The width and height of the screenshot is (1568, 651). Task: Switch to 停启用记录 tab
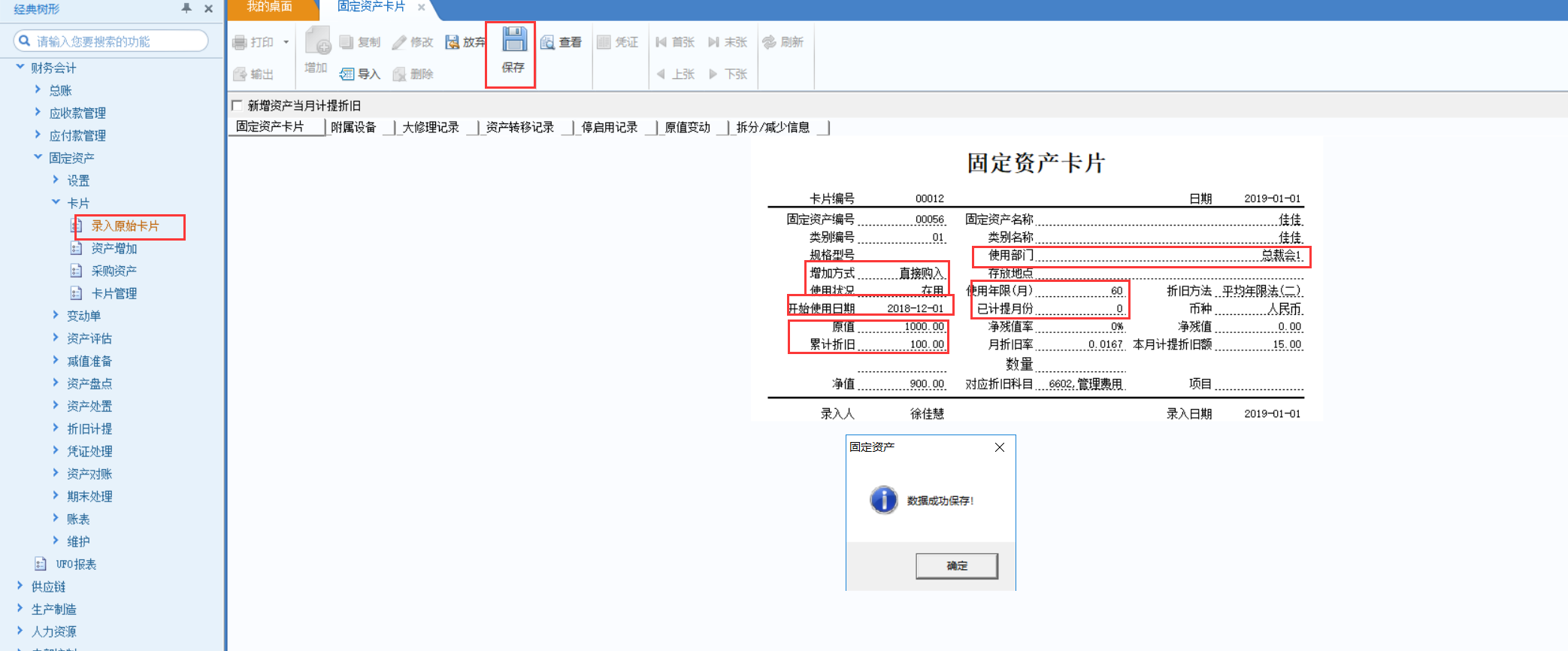click(x=610, y=127)
